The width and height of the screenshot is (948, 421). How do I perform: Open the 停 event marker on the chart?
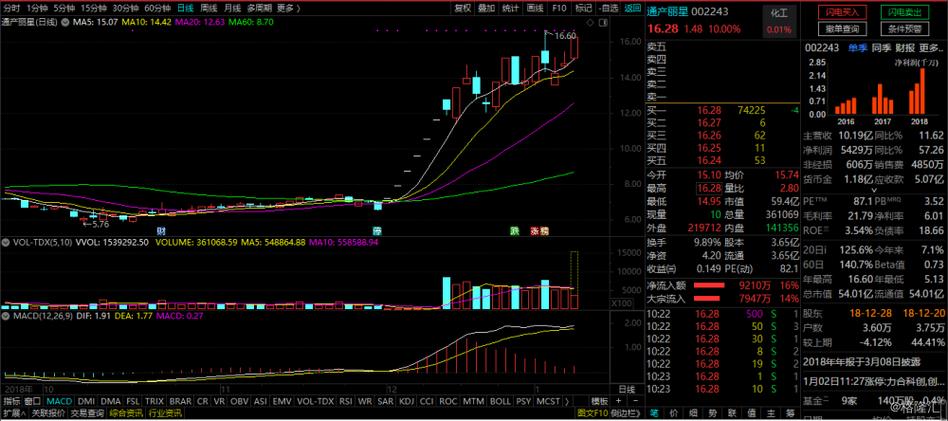(377, 230)
